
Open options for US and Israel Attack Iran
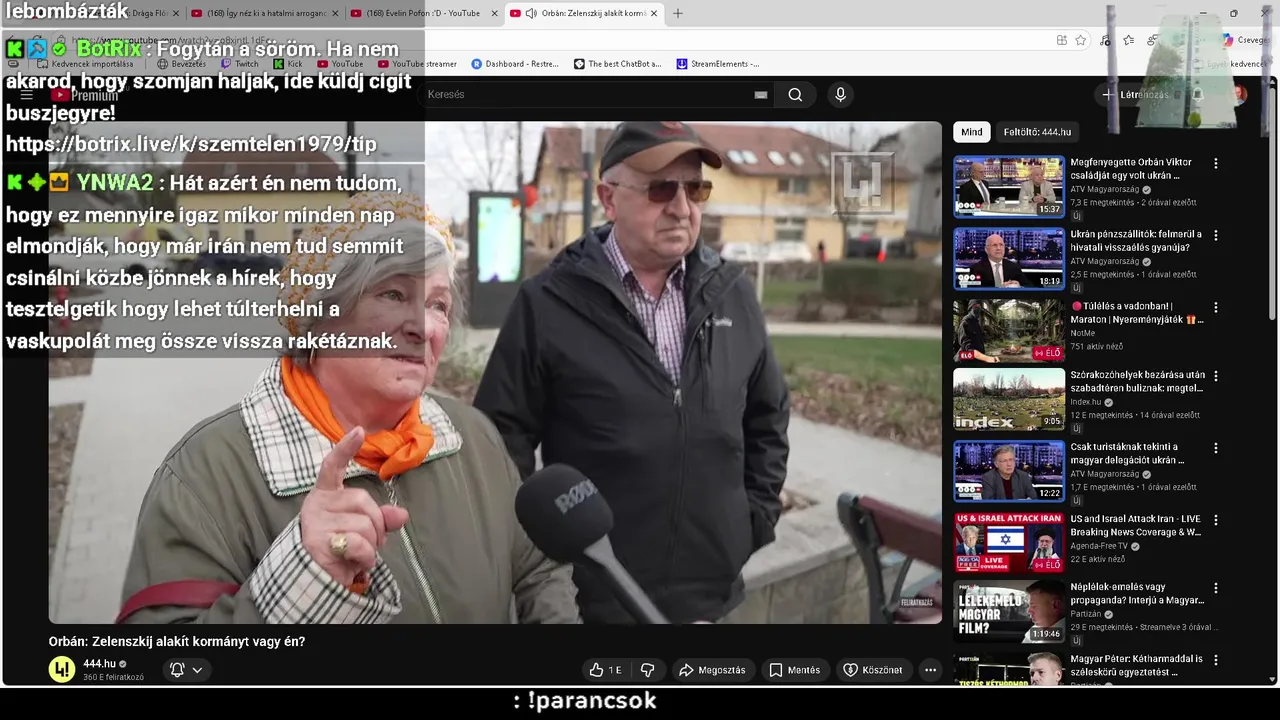pos(1216,521)
